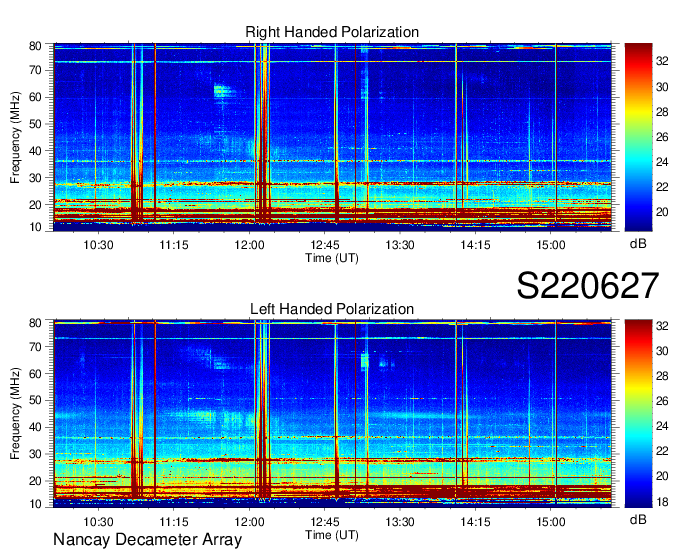680x552 pixels.
Task: Click the 20 MHz tick of left-handed plot
Action: pos(35,481)
